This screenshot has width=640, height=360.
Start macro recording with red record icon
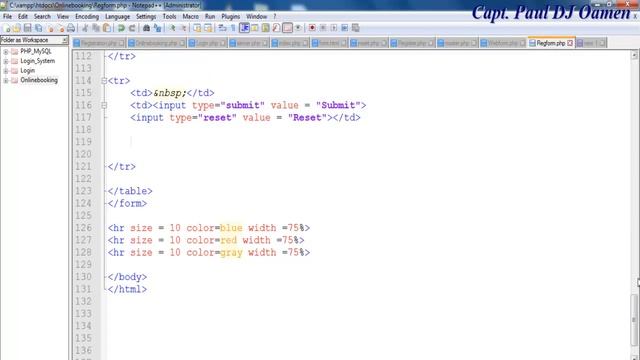coord(312,28)
